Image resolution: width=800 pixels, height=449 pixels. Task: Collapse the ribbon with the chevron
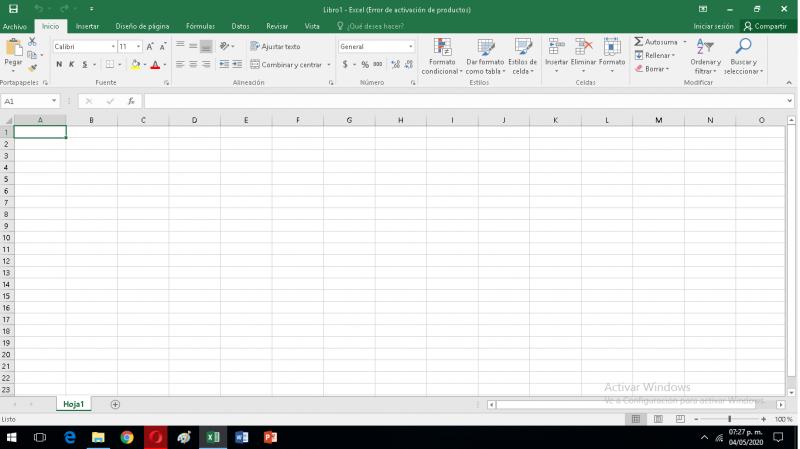point(789,83)
